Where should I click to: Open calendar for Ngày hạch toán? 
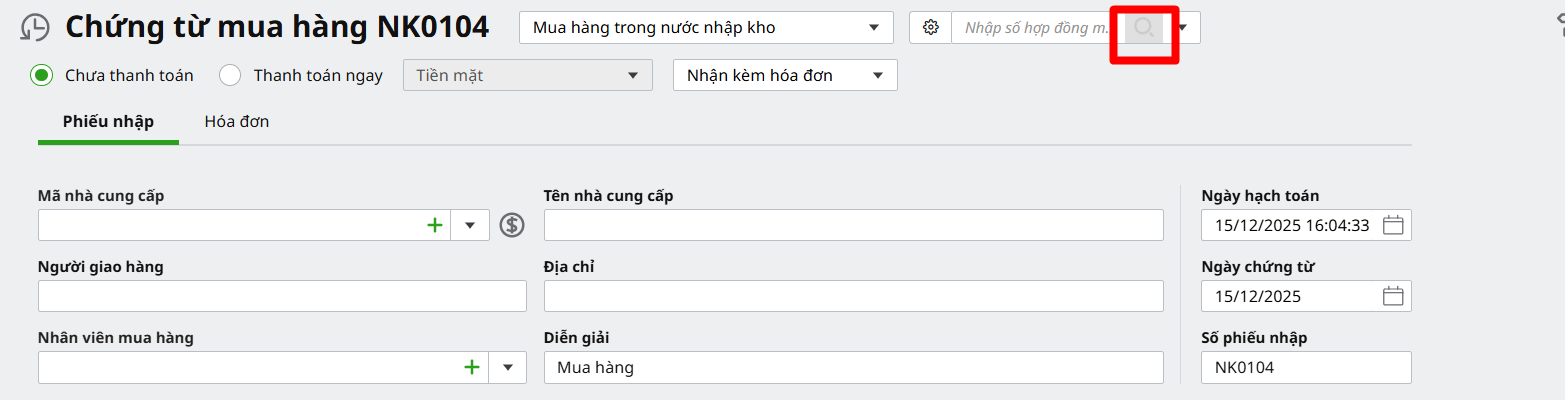pos(1393,225)
